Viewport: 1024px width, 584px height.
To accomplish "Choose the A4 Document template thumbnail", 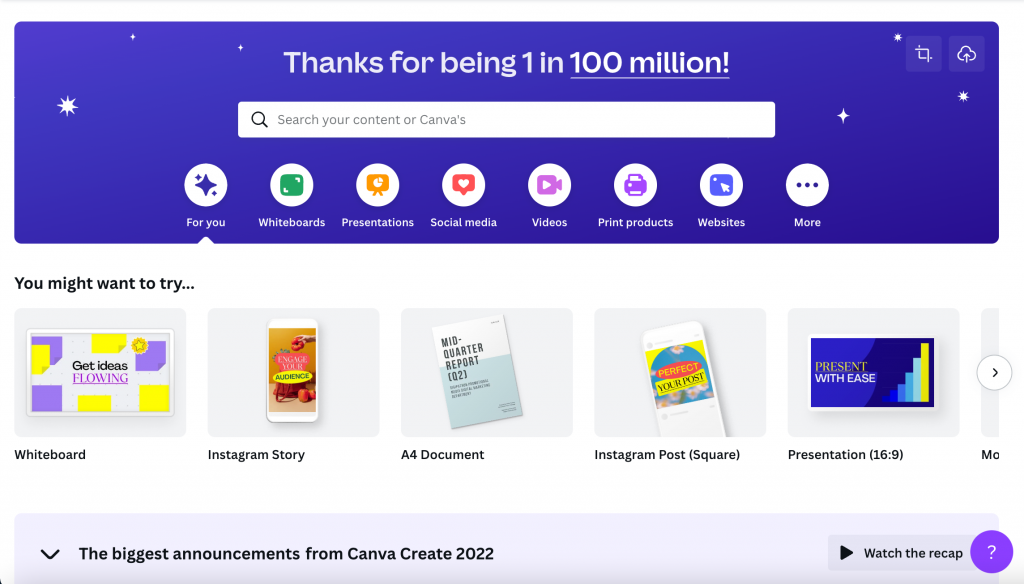I will click(x=487, y=372).
